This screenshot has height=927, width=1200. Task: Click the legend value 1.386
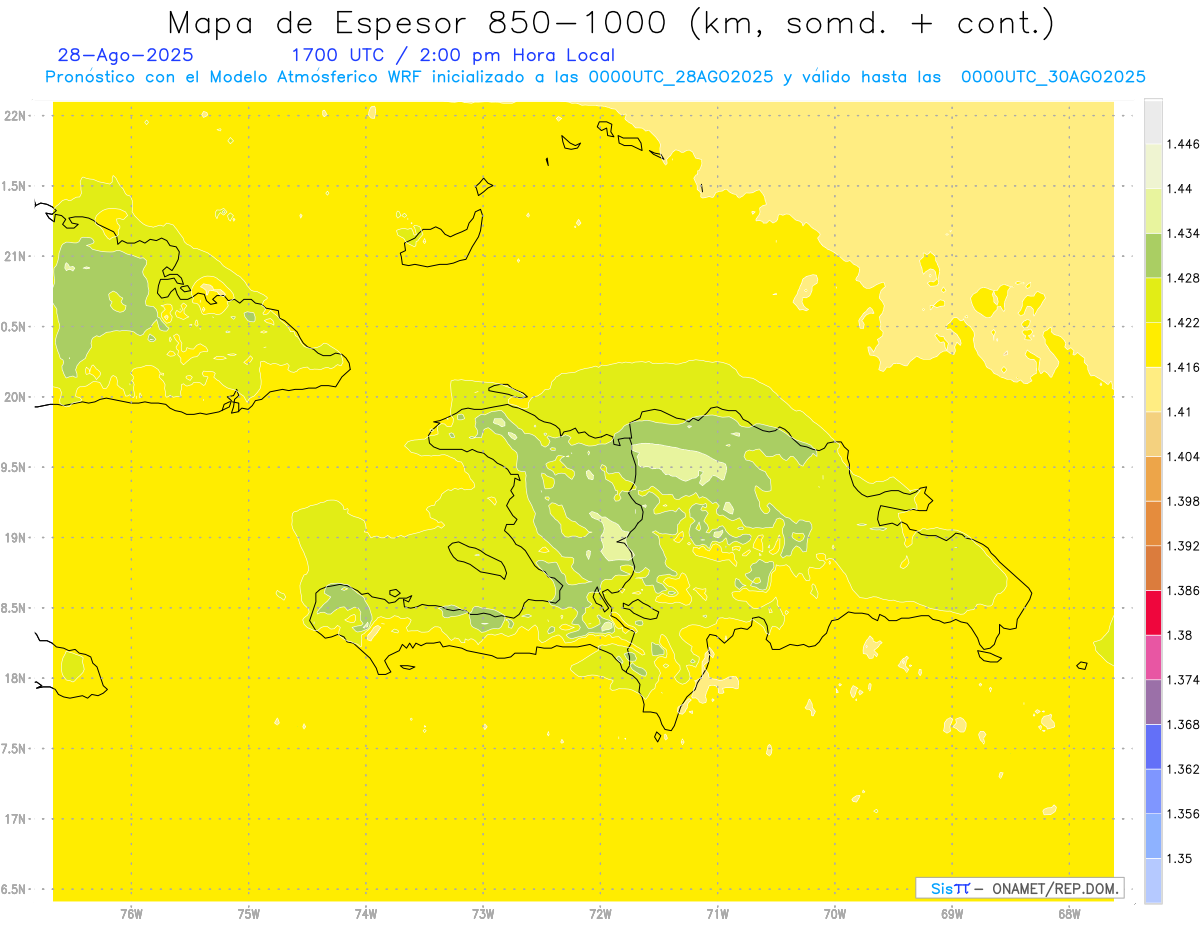1183,590
